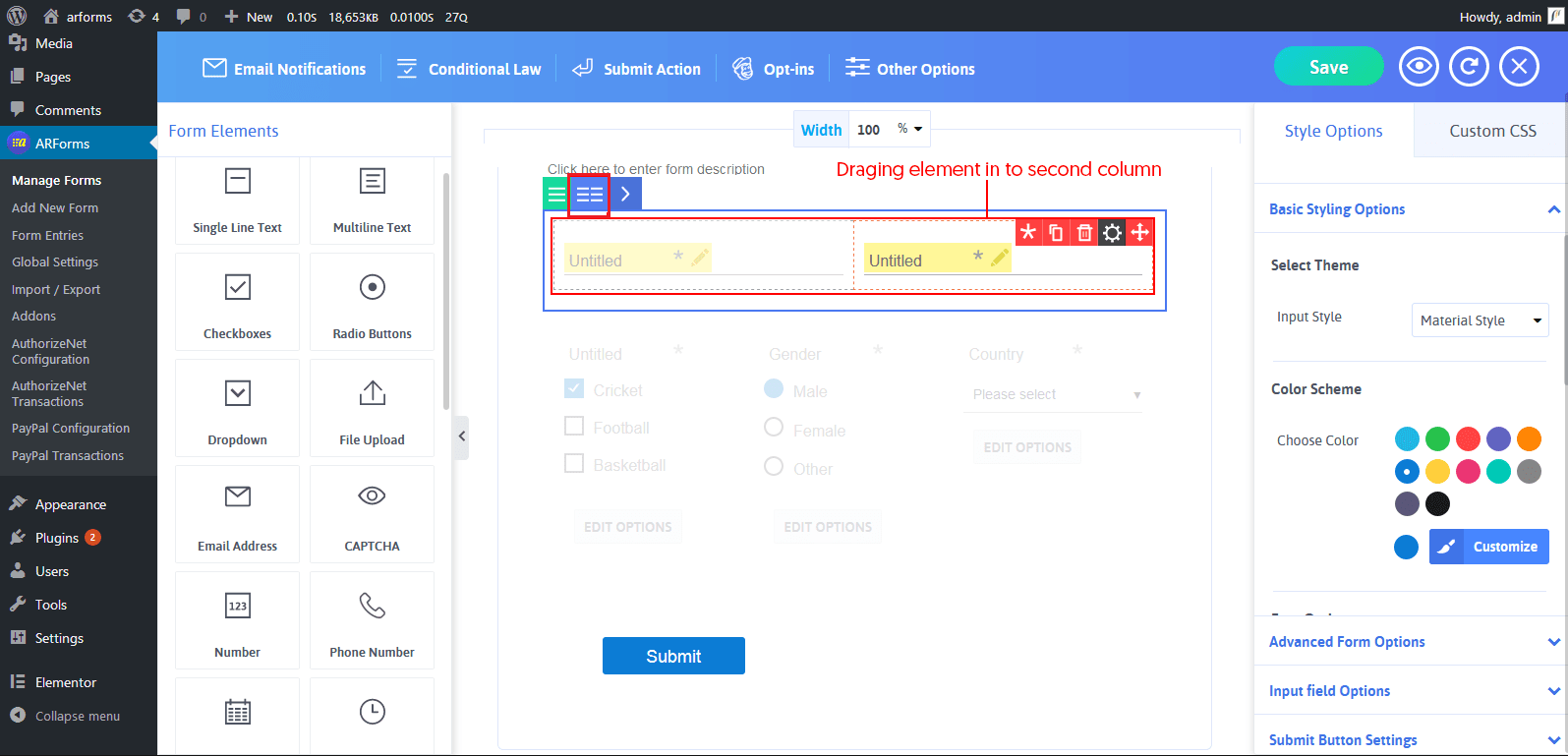Open the Conditional Law menu
This screenshot has width=1568, height=756.
click(x=469, y=69)
